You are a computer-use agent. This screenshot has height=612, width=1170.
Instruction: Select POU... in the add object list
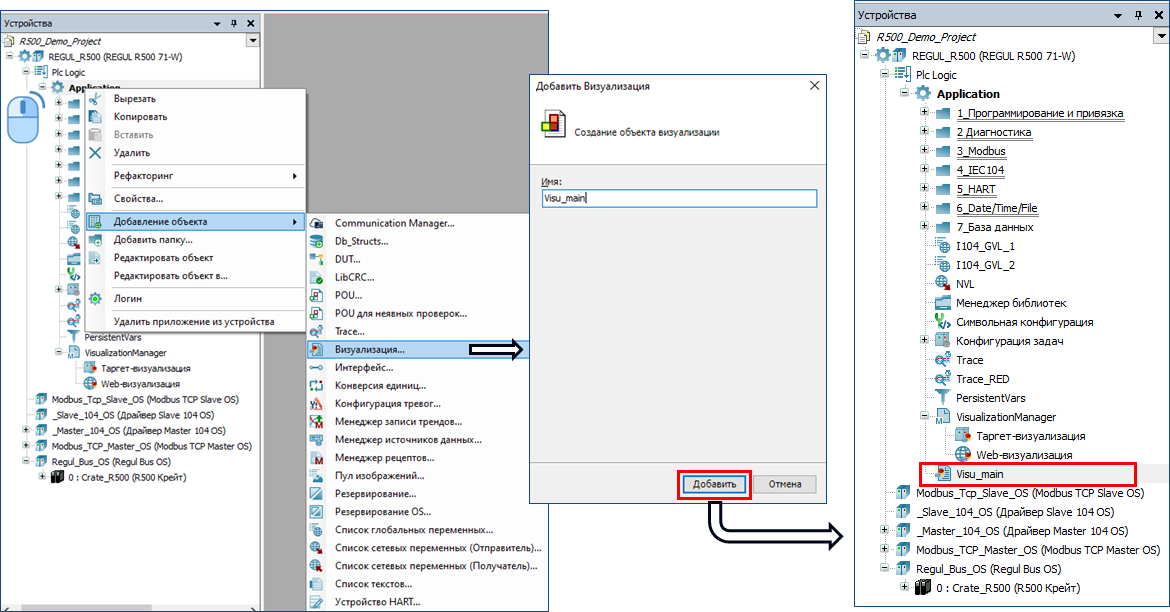(x=348, y=296)
